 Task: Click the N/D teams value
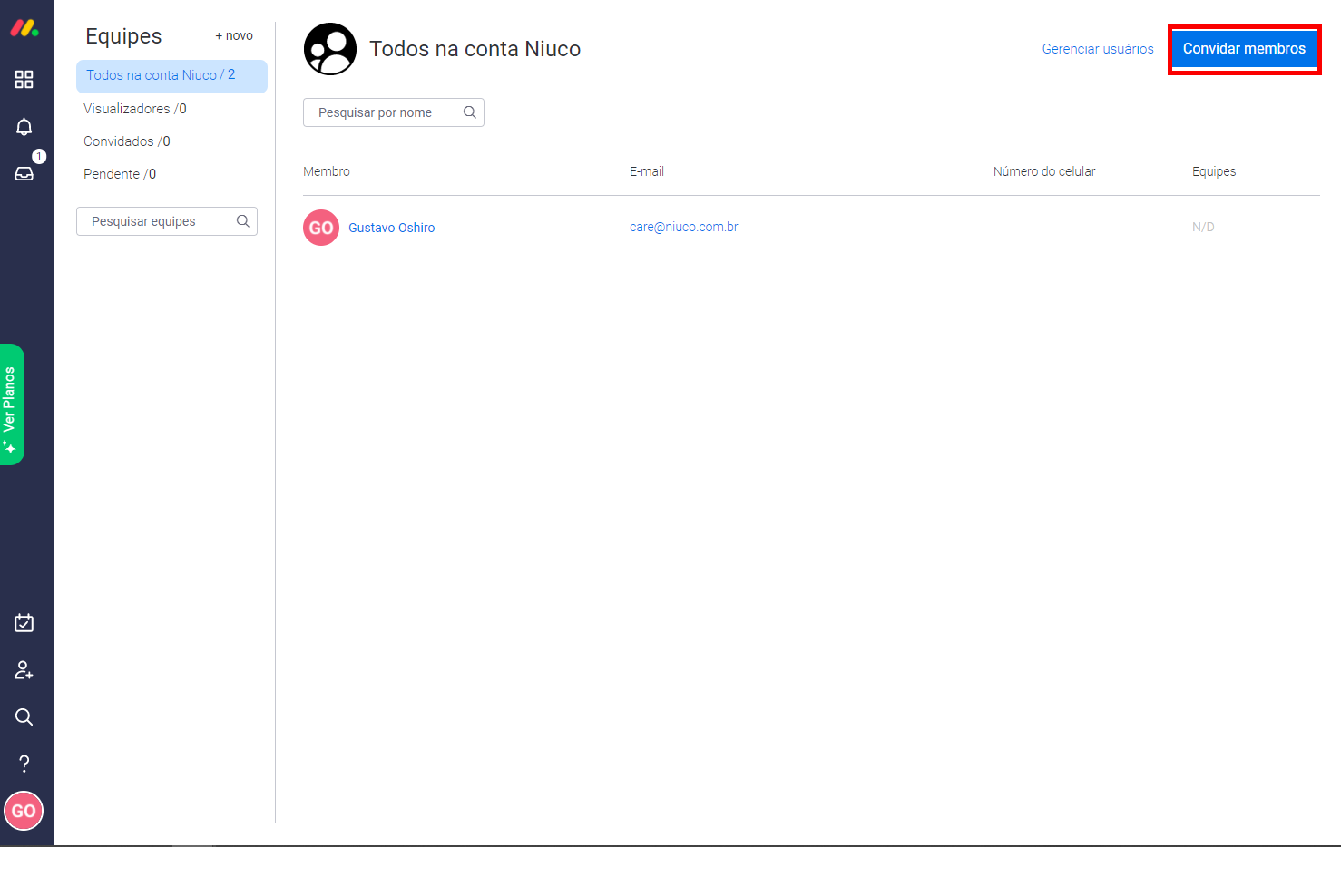1203,227
